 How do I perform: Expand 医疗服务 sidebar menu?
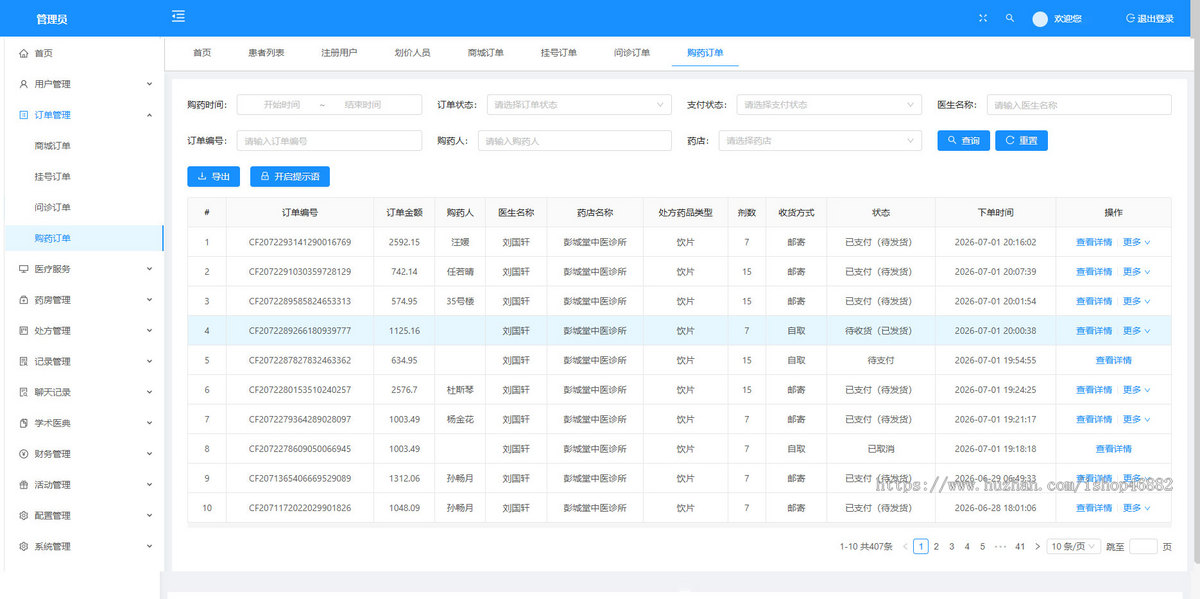(x=82, y=269)
